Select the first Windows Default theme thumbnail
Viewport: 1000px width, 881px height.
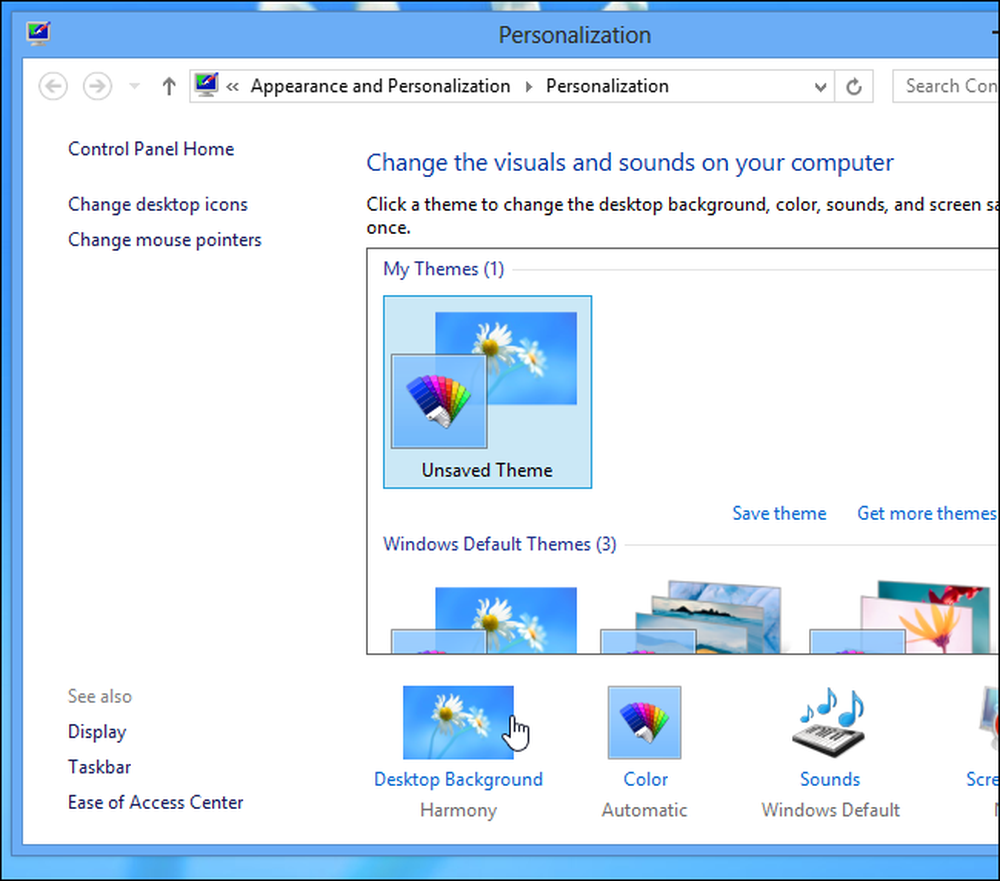tap(485, 618)
